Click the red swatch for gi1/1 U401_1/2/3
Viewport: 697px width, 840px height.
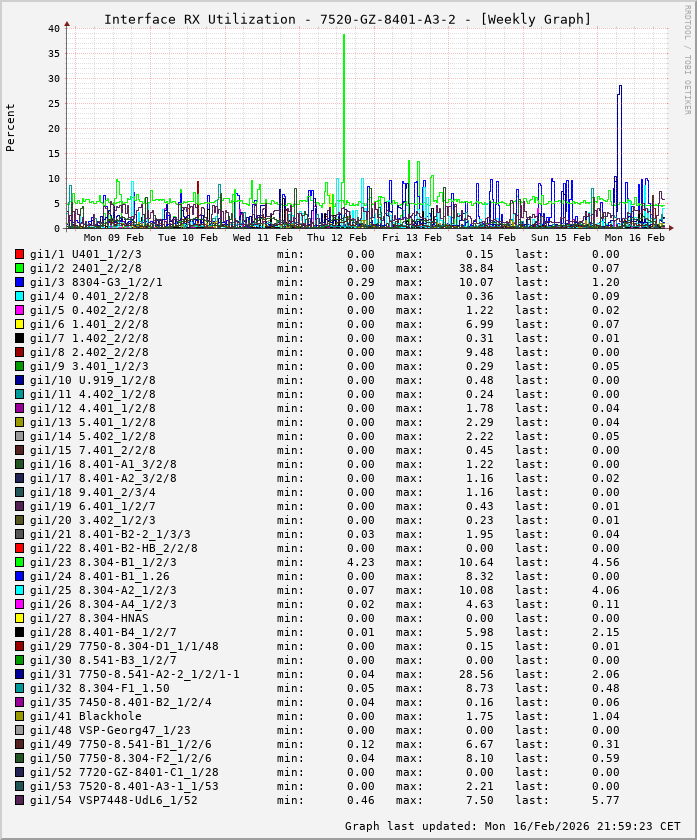click(x=19, y=254)
